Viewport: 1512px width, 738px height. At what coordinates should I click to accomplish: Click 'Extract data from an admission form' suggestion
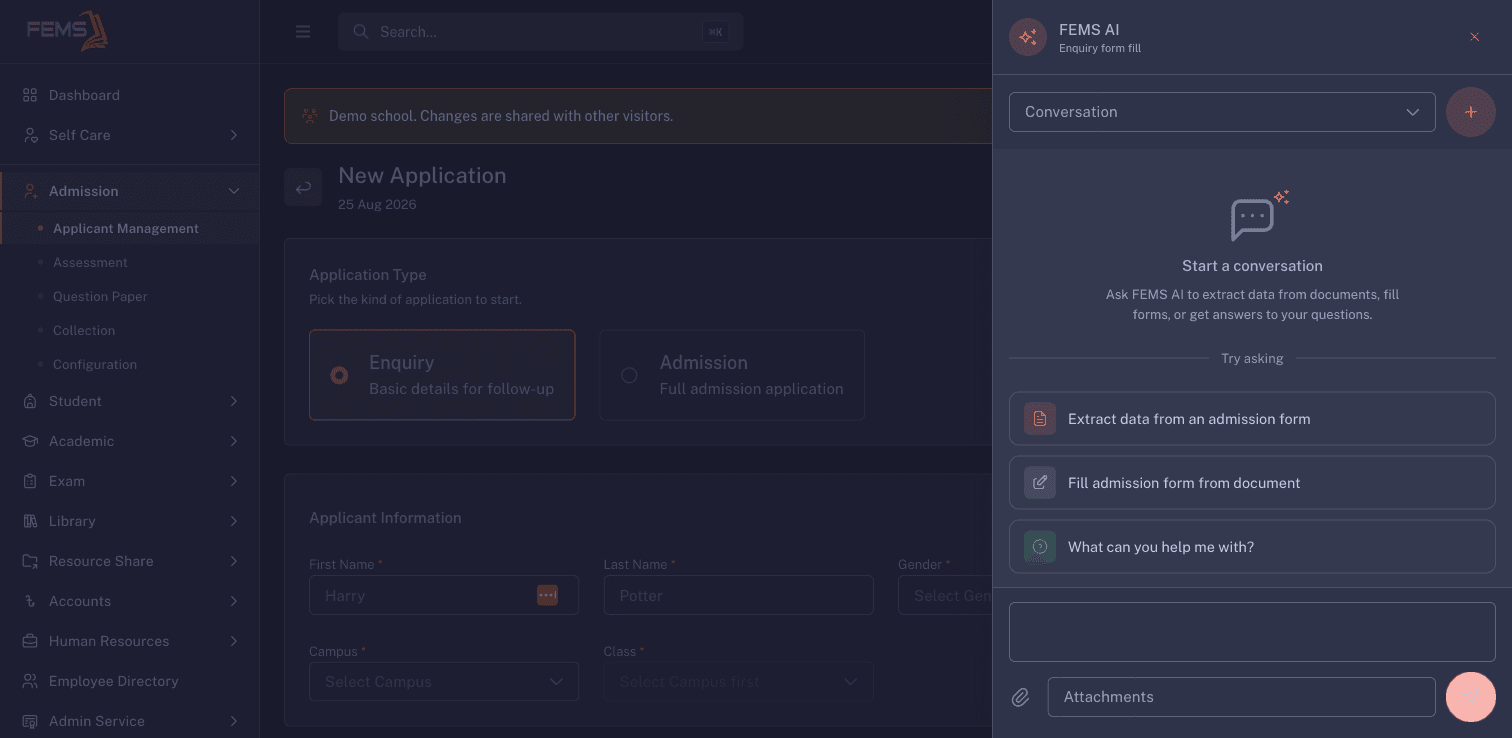pos(1252,419)
